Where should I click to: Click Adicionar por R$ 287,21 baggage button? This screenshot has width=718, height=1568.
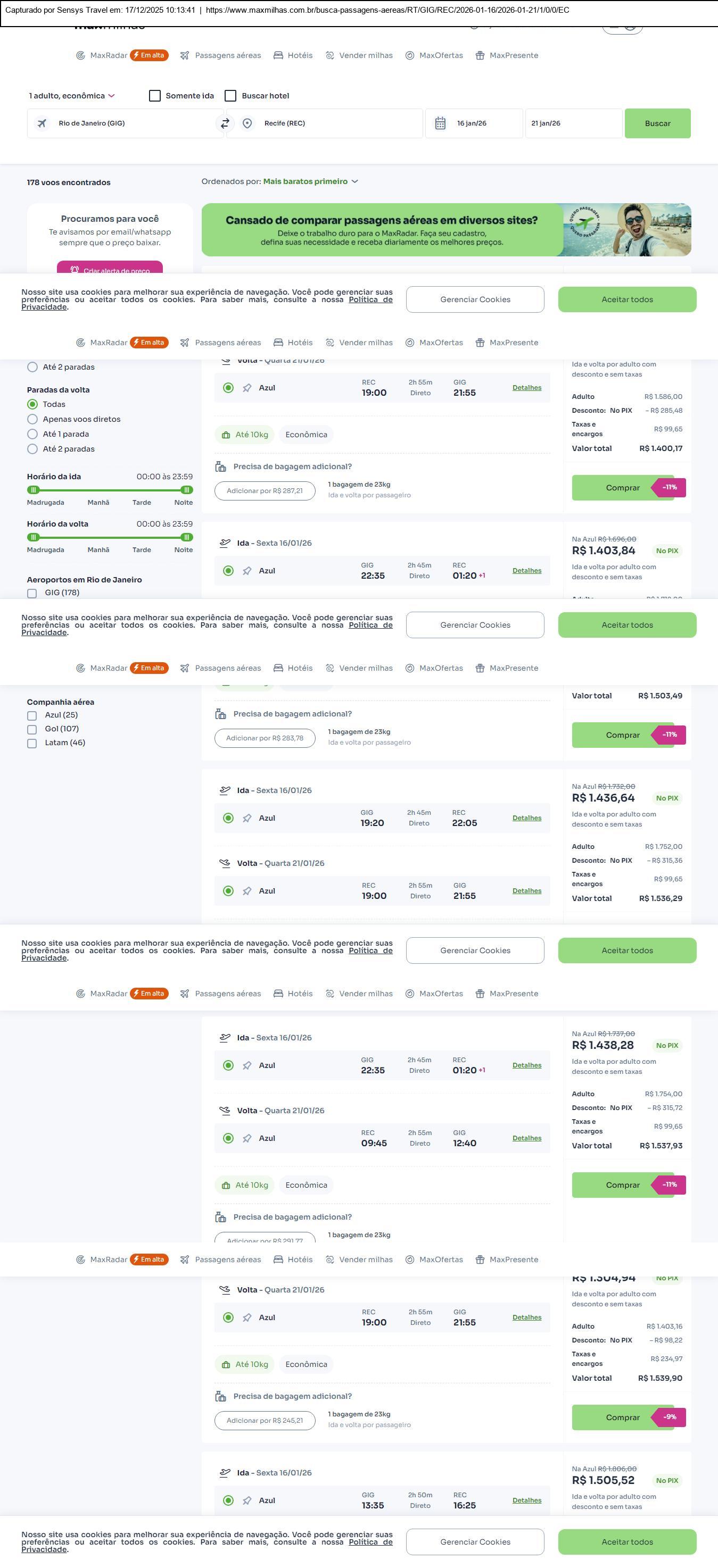point(265,490)
